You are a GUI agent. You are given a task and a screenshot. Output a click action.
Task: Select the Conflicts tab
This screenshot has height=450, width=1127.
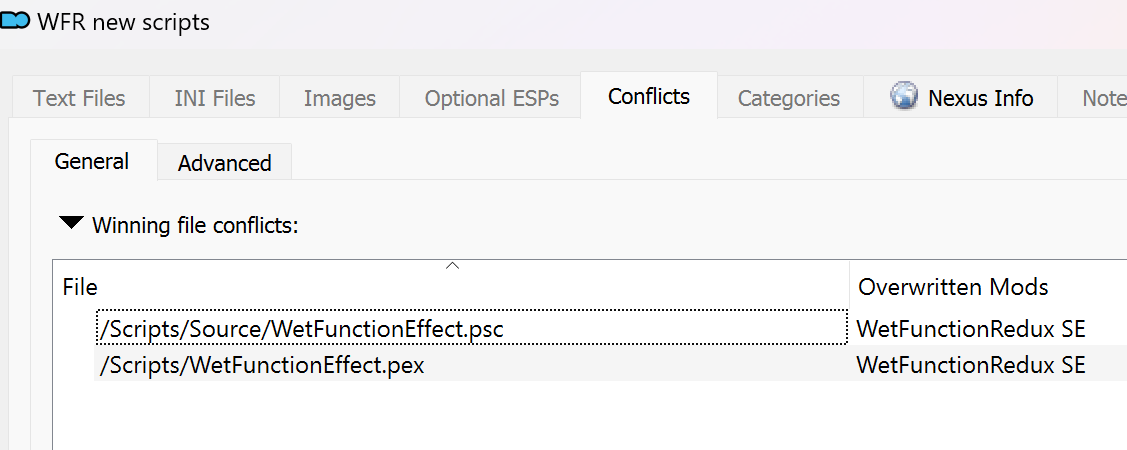coord(649,96)
